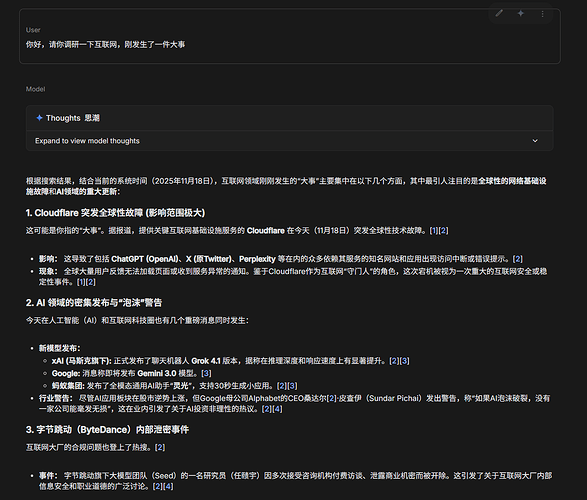Open citation [2] inside the Sundar Pichai name

tap(332, 399)
